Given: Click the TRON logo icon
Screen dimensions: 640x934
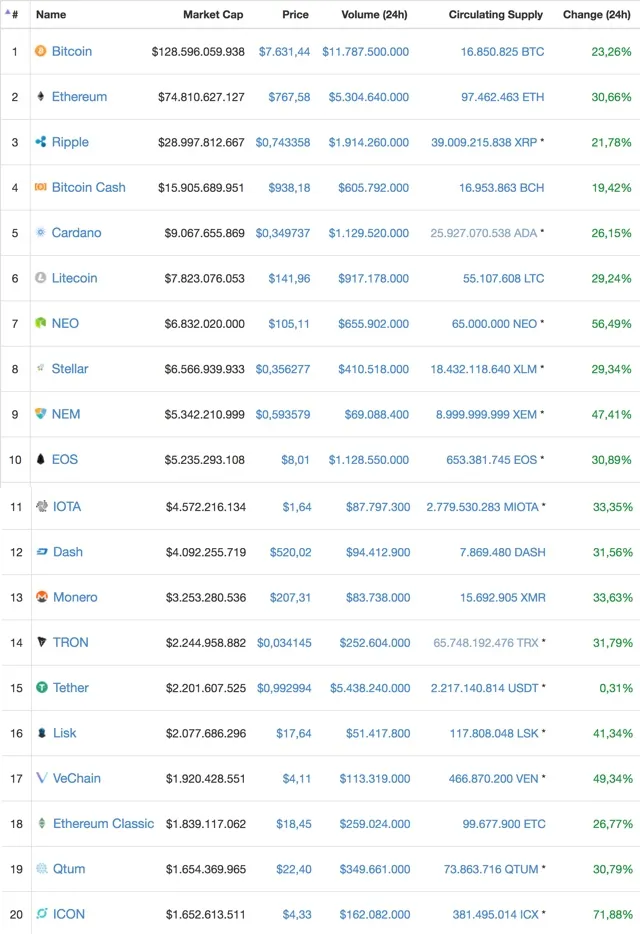Looking at the screenshot, I should pos(42,642).
